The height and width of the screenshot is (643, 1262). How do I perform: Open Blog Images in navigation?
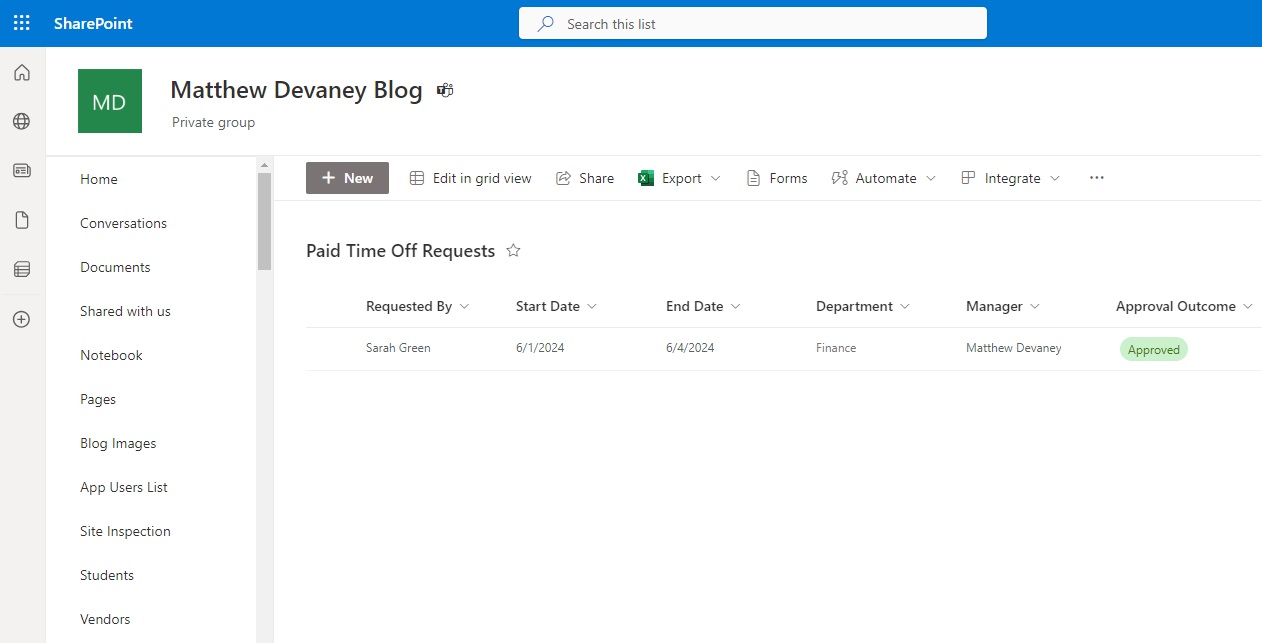(x=118, y=443)
